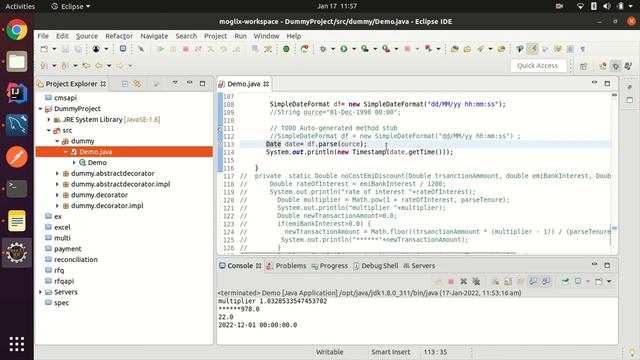Open the Refactor menu

119,36
